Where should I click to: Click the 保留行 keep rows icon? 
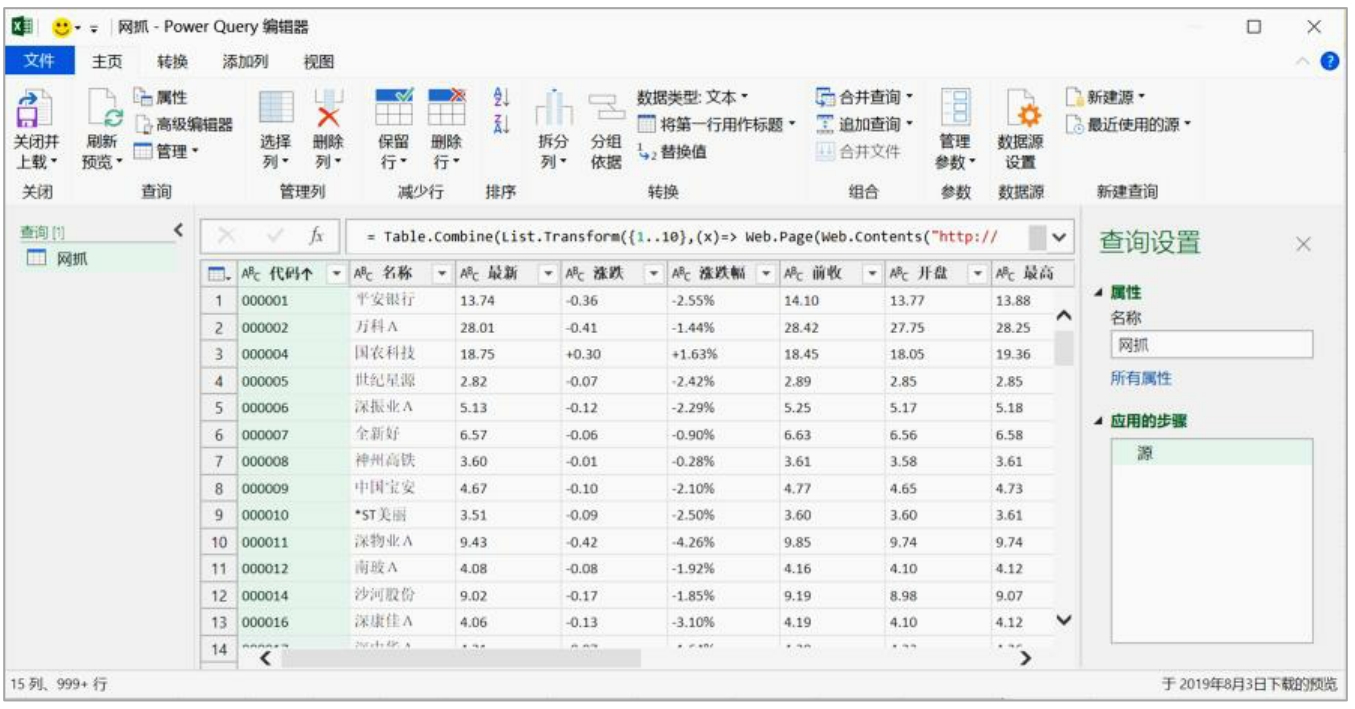click(394, 108)
